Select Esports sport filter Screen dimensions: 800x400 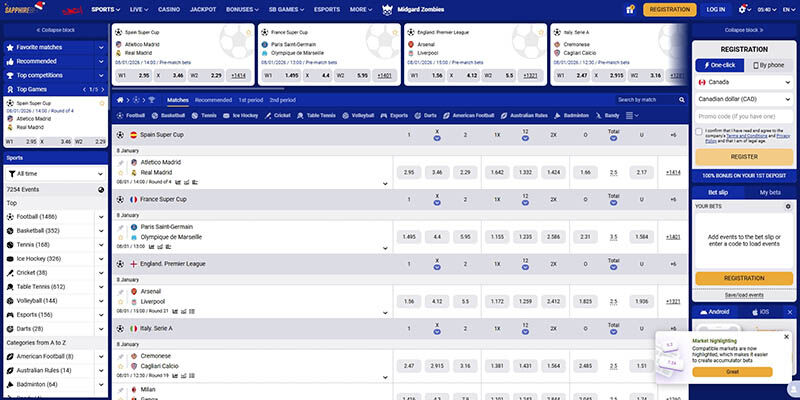[x=394, y=116]
